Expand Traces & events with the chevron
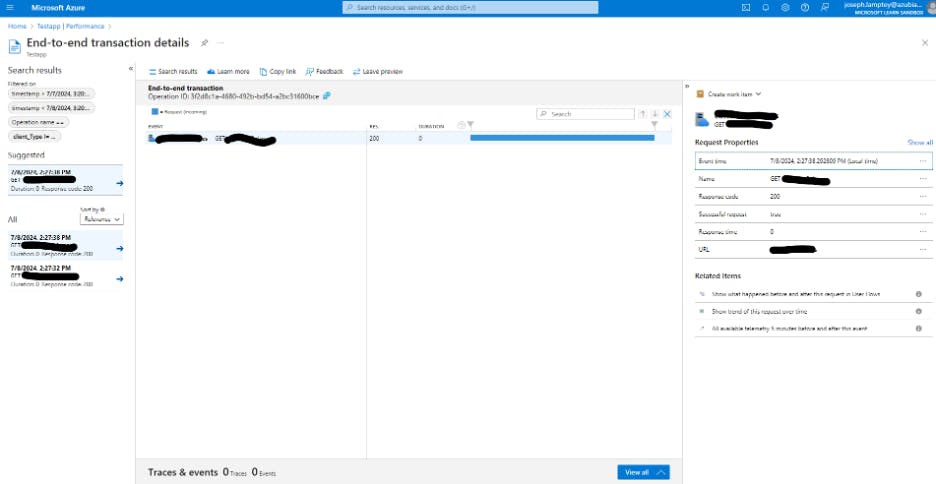Screen dimensions: 936x484 click(x=661, y=472)
